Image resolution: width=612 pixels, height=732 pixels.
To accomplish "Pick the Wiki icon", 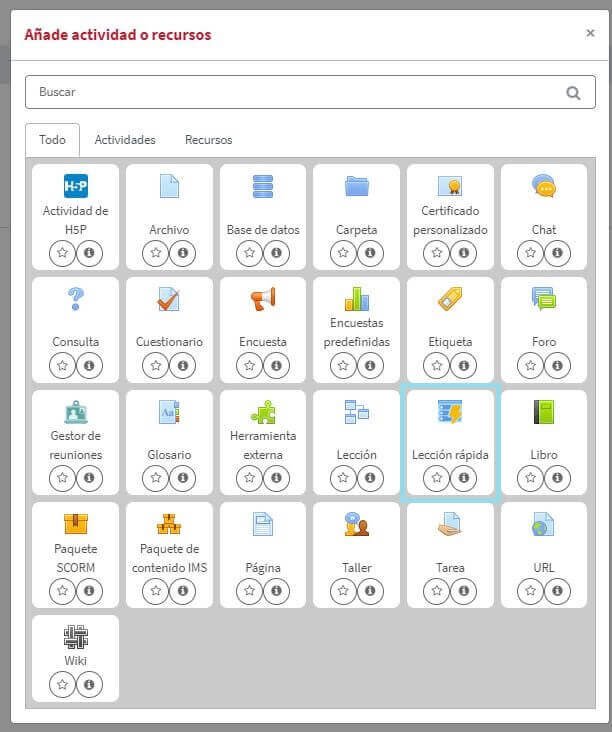I will coord(76,637).
